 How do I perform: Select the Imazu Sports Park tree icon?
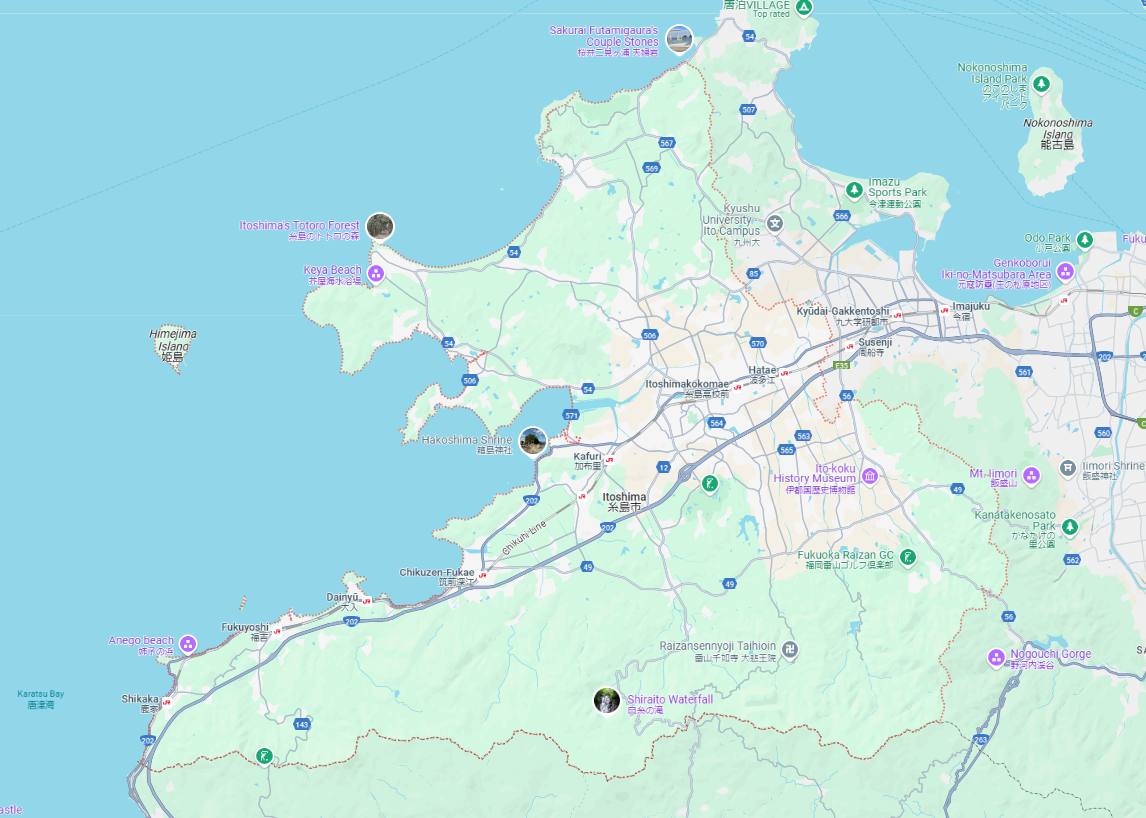854,190
